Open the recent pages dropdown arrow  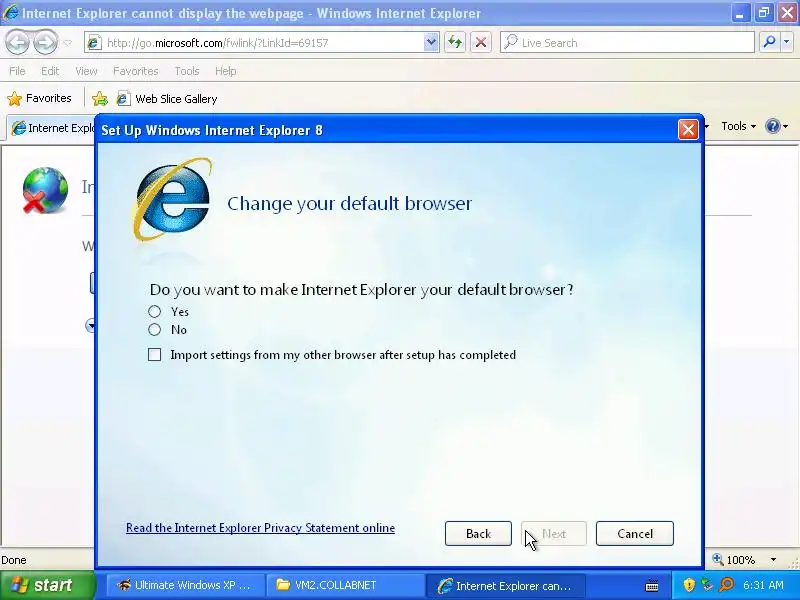tap(68, 43)
